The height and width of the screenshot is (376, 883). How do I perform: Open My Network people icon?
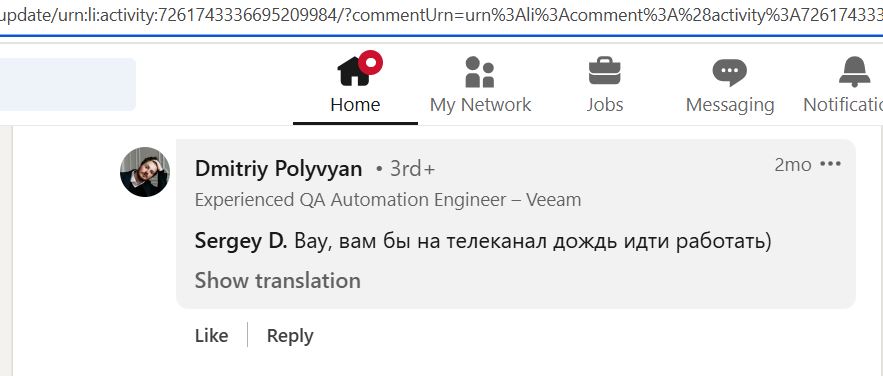click(480, 72)
